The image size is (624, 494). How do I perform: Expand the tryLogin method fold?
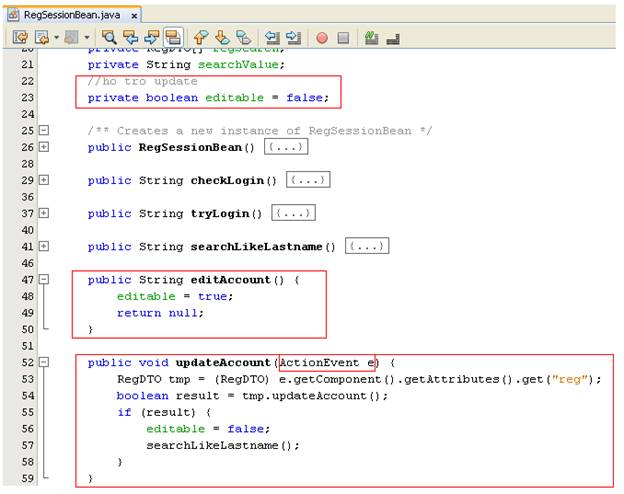(44, 213)
